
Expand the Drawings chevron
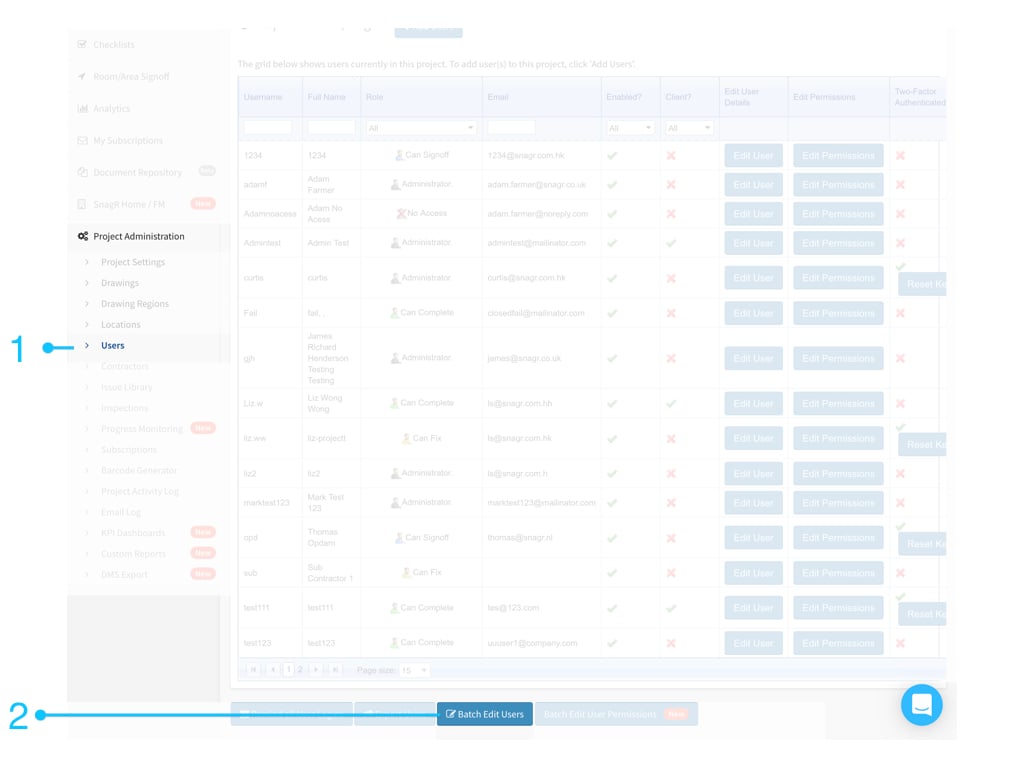point(87,283)
